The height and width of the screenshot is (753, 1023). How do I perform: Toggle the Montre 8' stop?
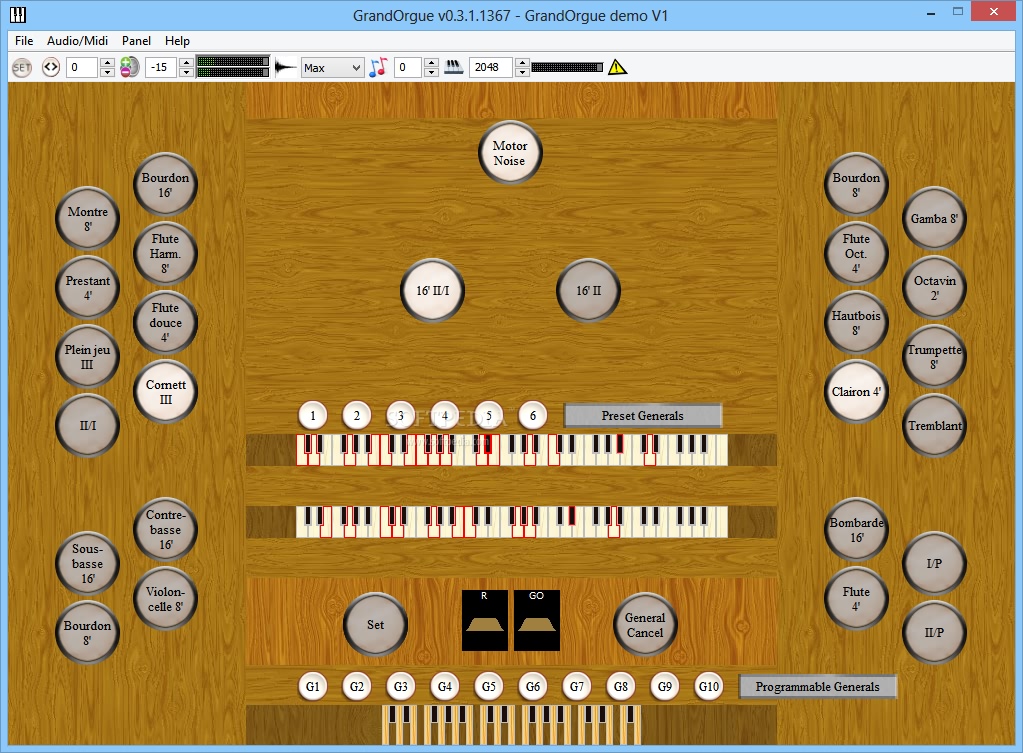[x=87, y=219]
